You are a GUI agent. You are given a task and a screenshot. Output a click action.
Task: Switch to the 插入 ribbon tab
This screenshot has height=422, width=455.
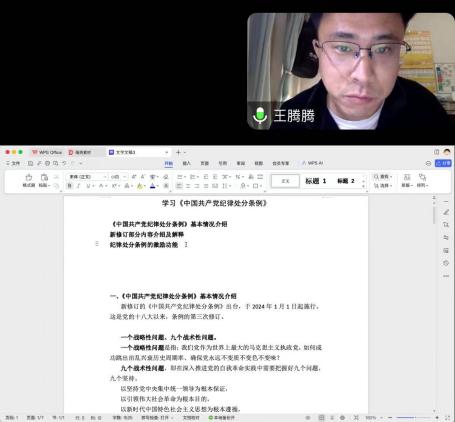coord(187,163)
